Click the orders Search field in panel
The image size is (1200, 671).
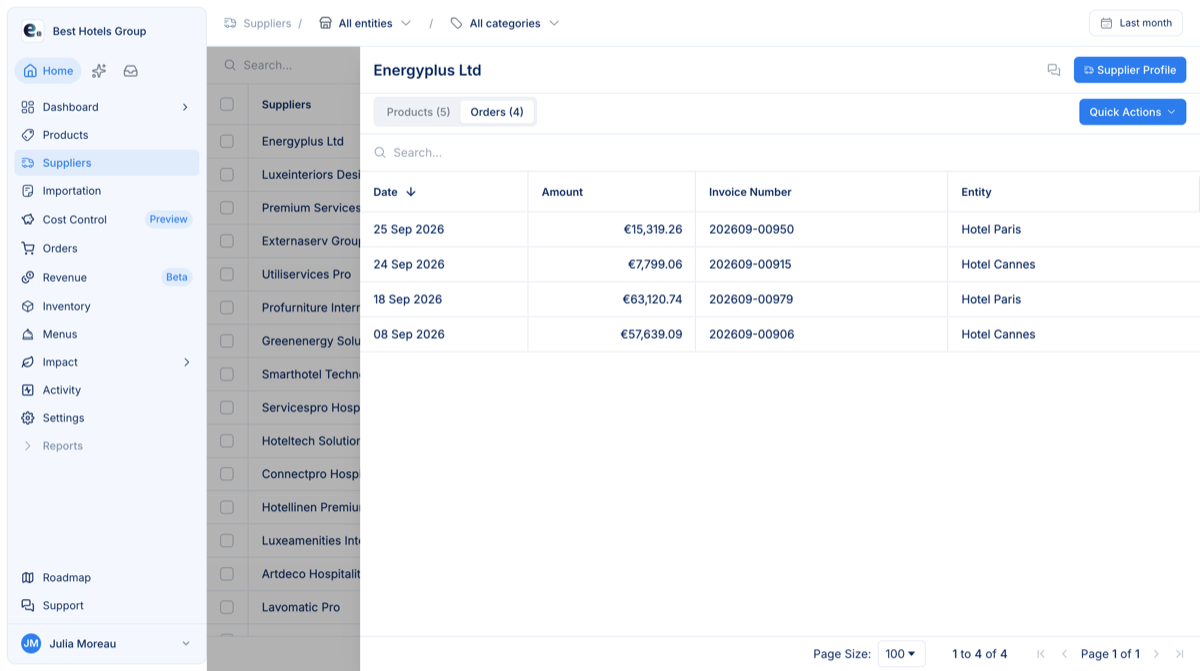click(x=780, y=153)
